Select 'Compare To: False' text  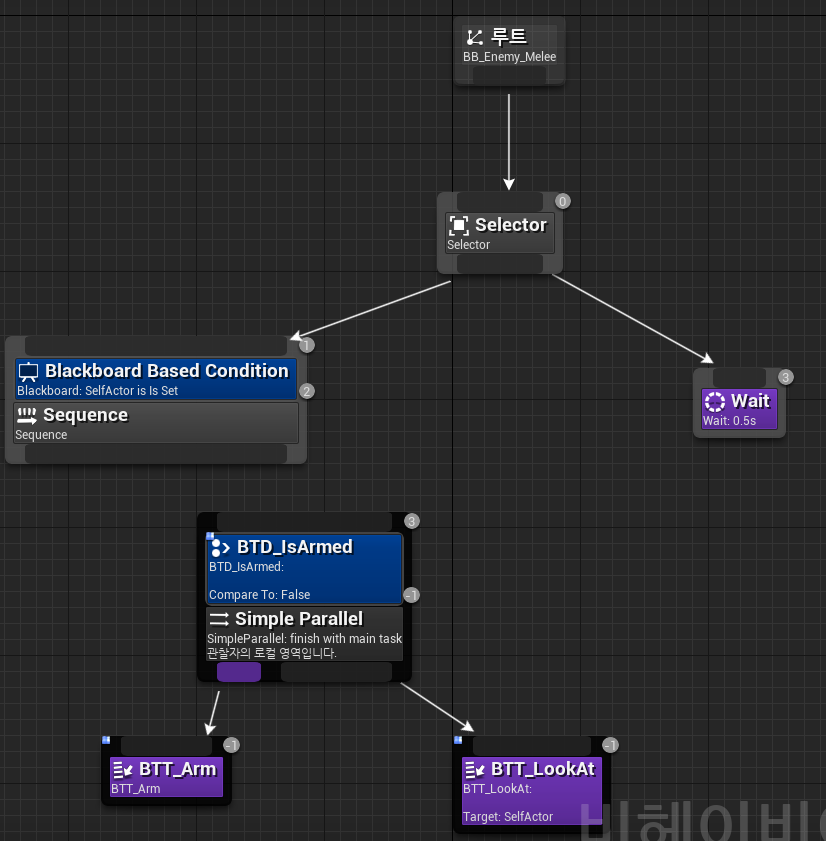click(x=260, y=595)
